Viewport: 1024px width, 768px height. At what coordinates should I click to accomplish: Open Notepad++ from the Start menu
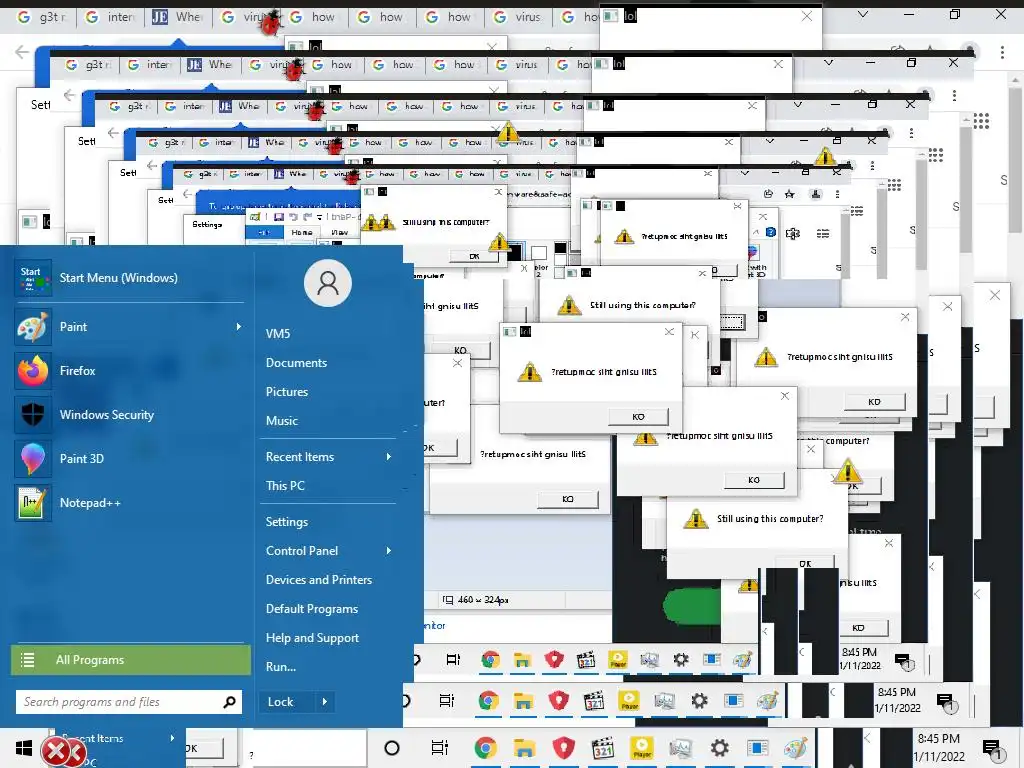click(x=129, y=503)
